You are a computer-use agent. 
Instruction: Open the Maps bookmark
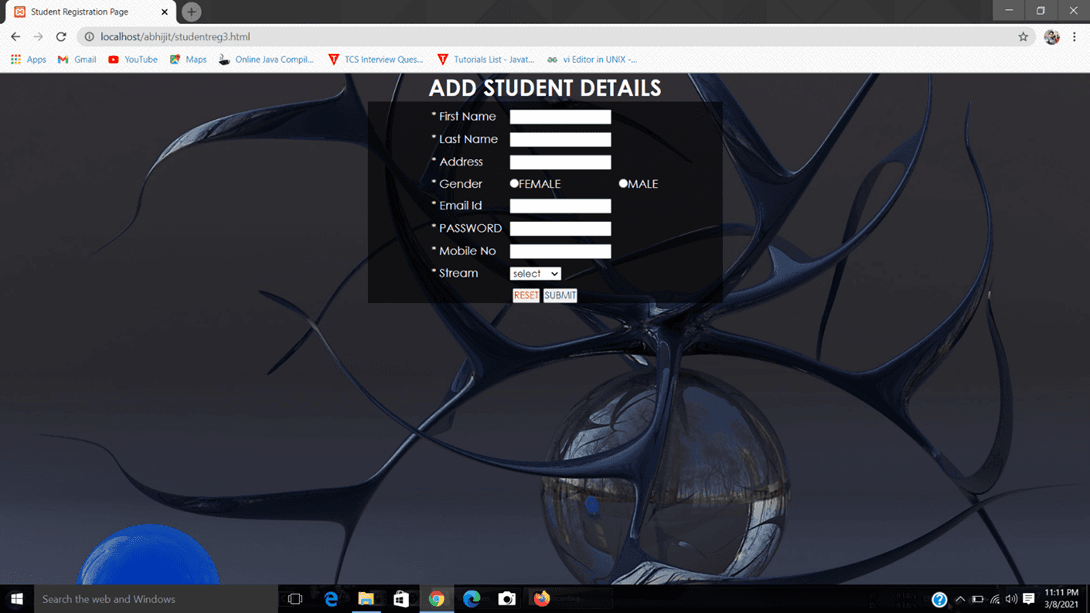point(188,60)
